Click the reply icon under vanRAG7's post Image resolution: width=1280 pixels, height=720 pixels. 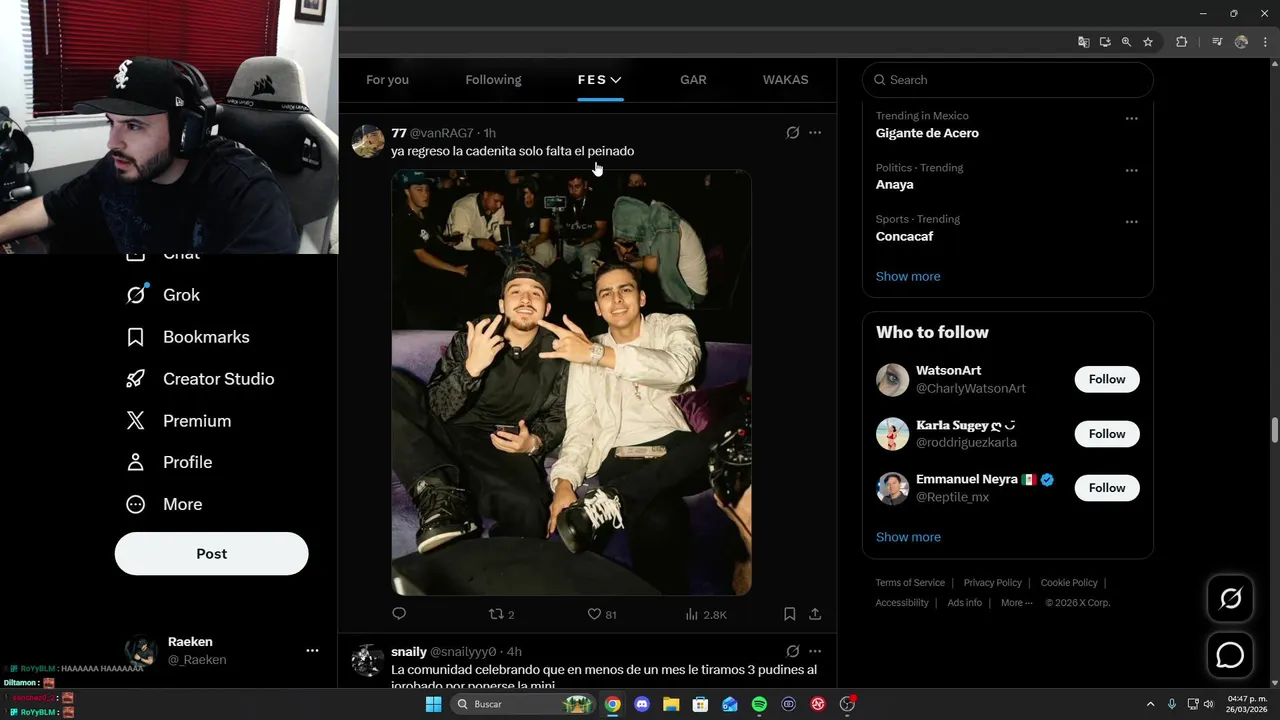[399, 614]
